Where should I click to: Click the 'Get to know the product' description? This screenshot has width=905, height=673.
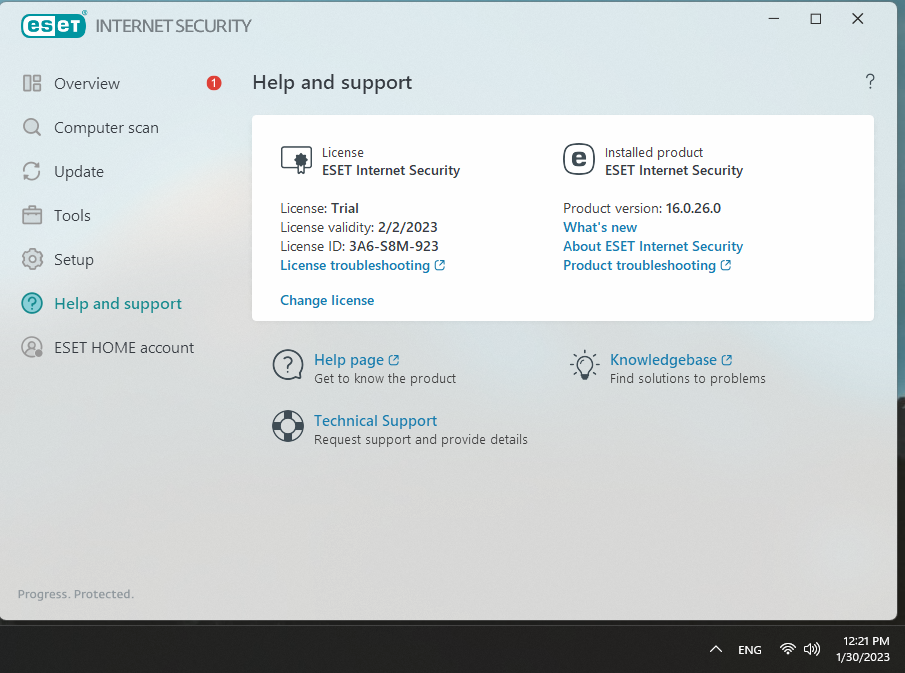pos(385,379)
